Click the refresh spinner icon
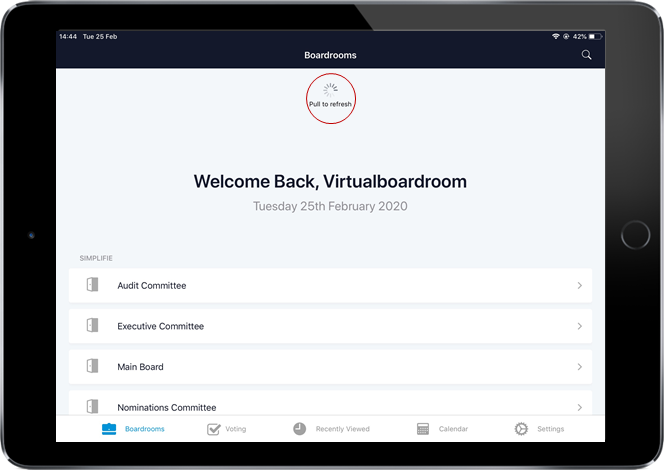664x470 pixels. pos(330,90)
